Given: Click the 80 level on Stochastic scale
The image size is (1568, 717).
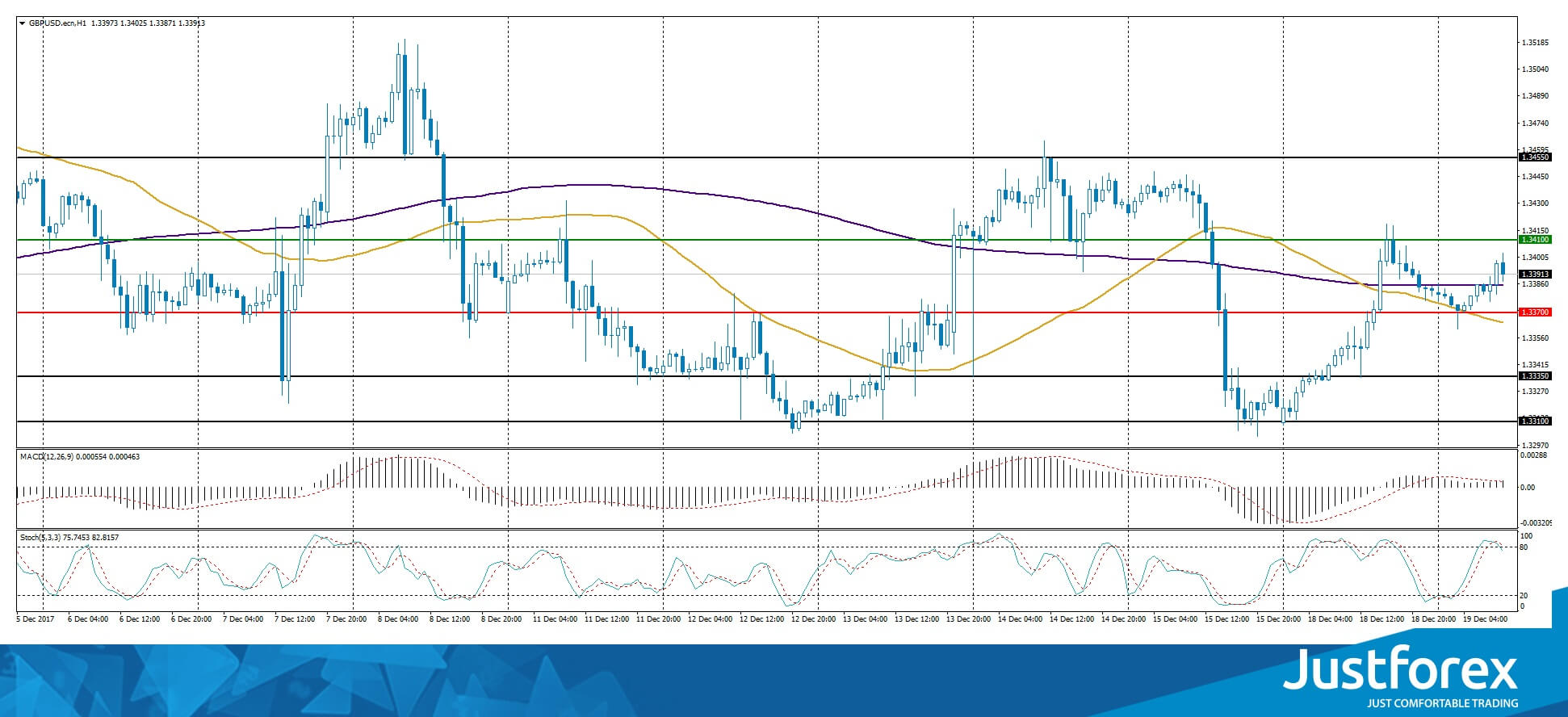Looking at the screenshot, I should pyautogui.click(x=1524, y=547).
